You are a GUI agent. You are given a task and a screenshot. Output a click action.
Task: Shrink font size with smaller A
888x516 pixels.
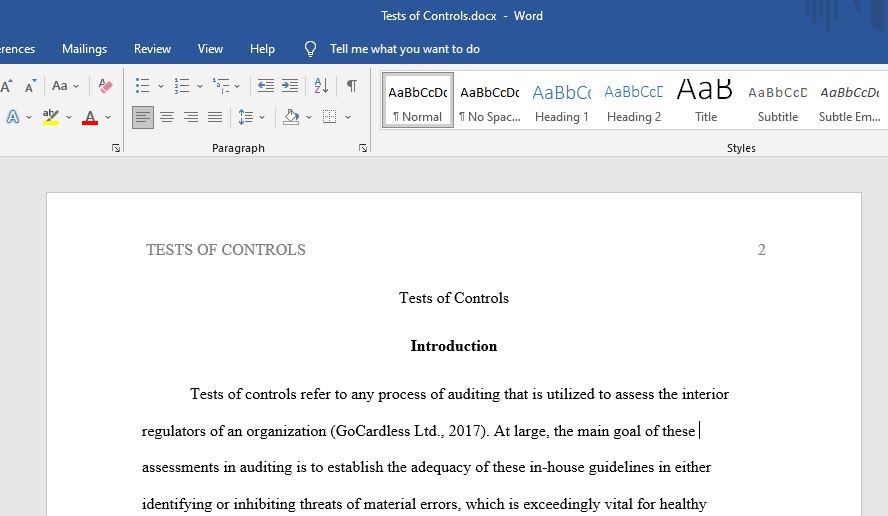(x=31, y=86)
